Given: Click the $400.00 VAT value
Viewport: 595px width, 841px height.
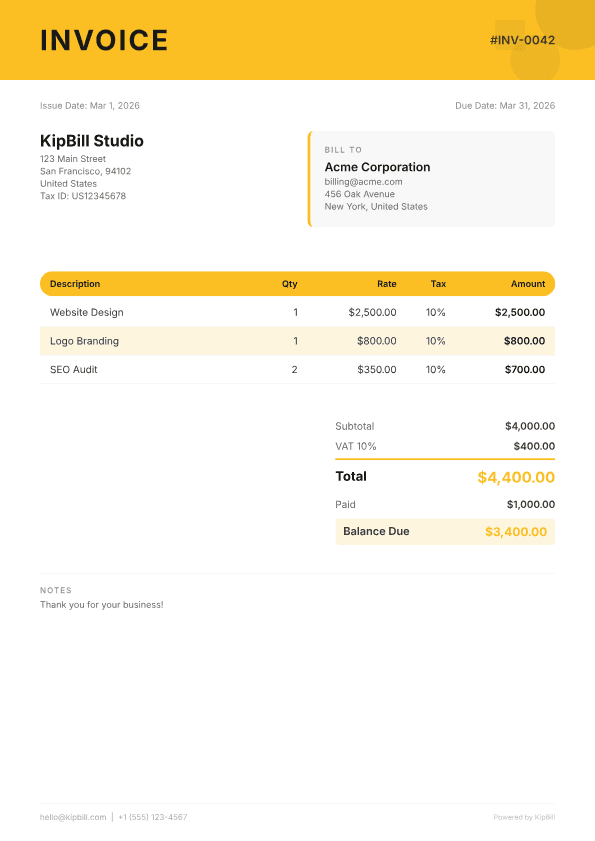Looking at the screenshot, I should pyautogui.click(x=534, y=446).
